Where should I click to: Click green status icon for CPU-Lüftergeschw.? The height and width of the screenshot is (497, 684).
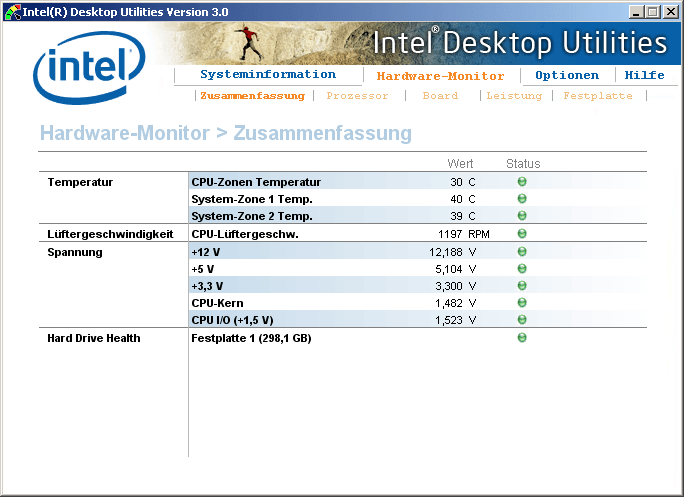click(522, 233)
